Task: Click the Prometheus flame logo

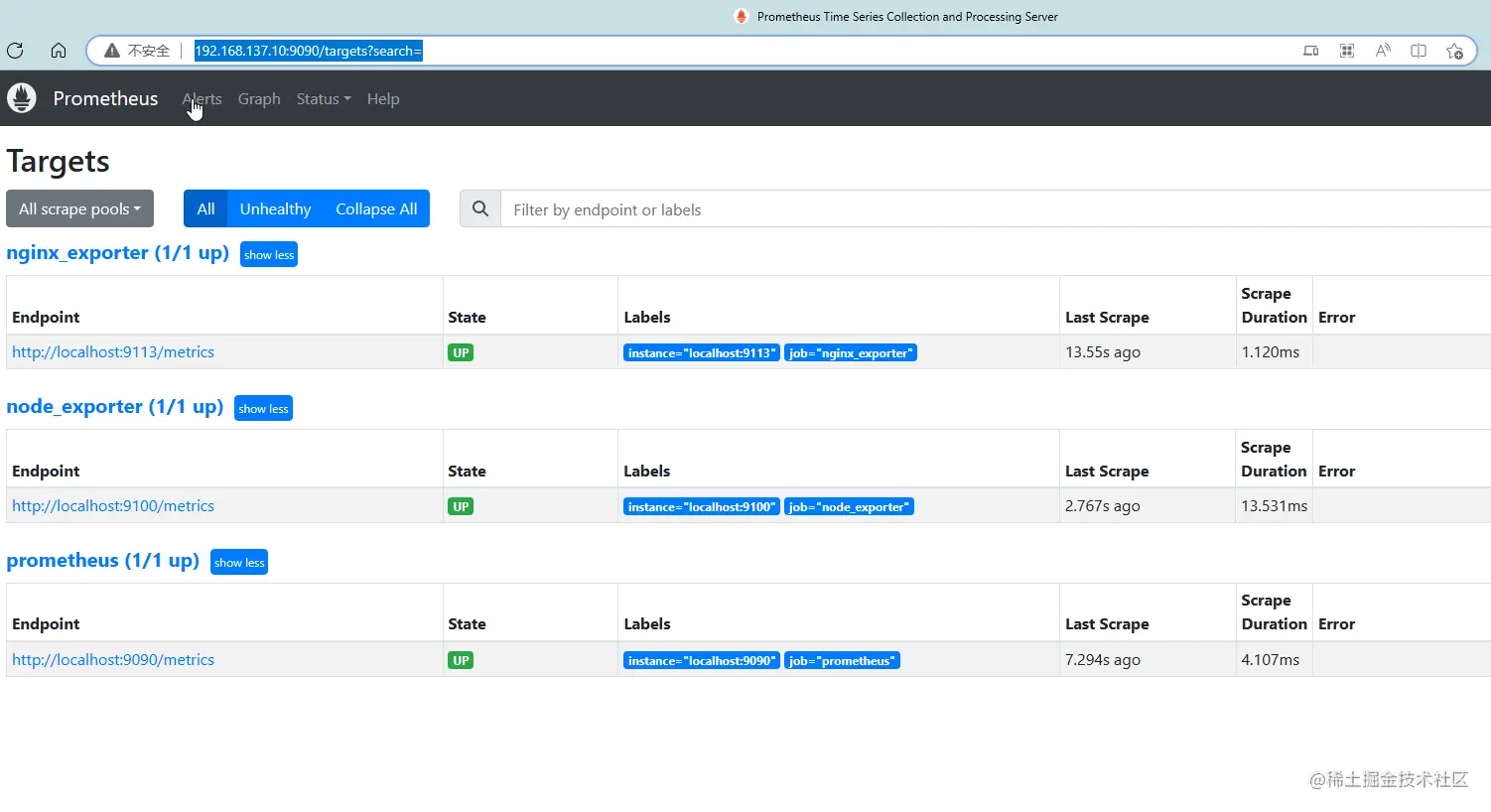Action: pos(22,98)
